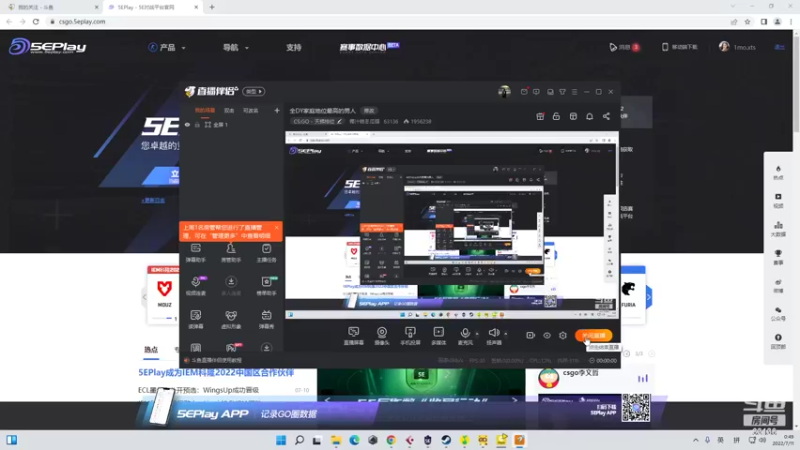Viewport: 800px width, 450px height.
Task: Open the 主播任务 streamer tasks tool
Action: coord(266,253)
